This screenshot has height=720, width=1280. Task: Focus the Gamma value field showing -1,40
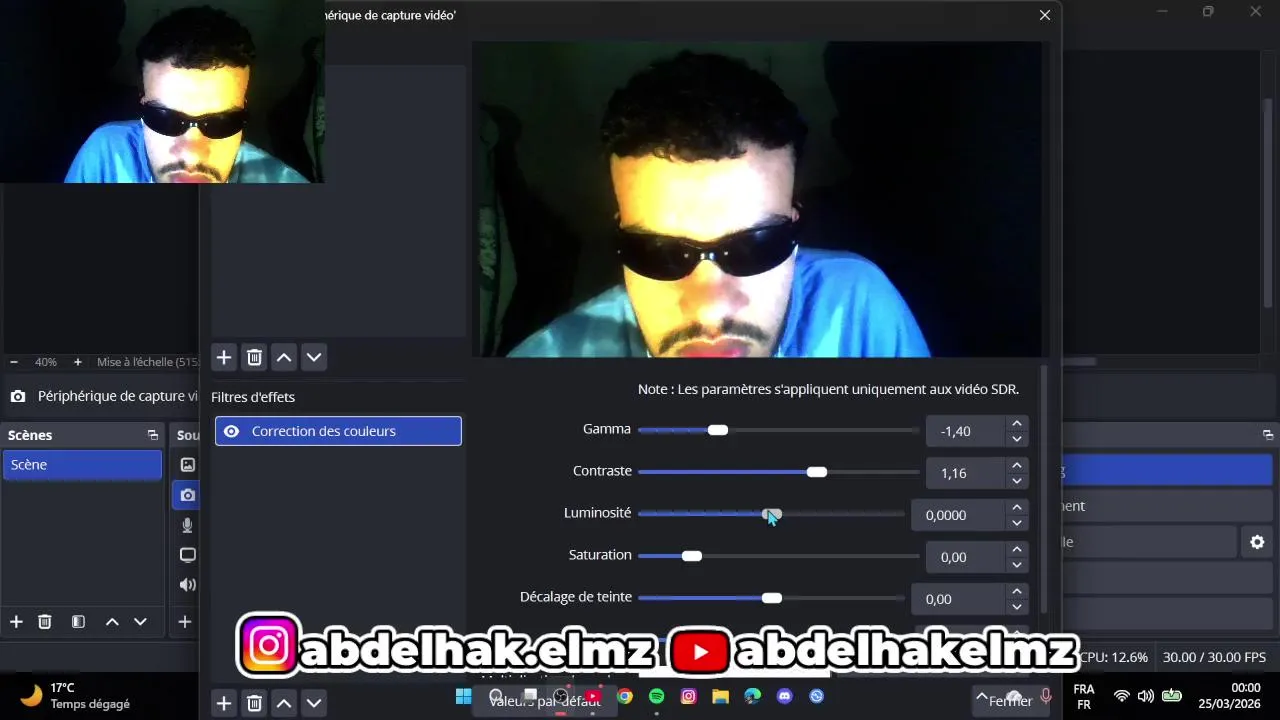966,431
